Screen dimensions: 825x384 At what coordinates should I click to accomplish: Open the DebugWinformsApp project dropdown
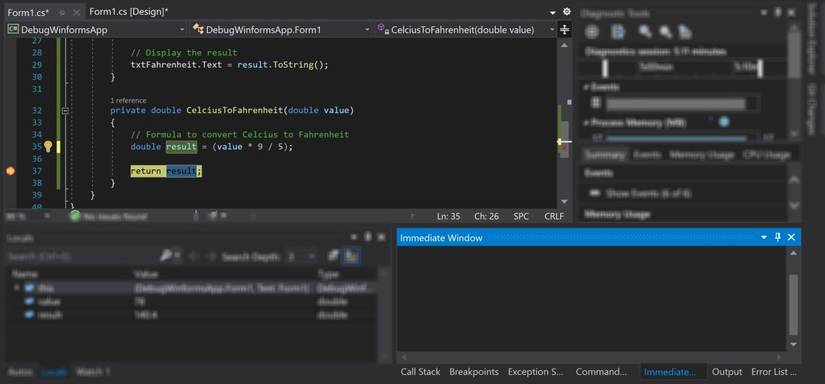click(182, 30)
